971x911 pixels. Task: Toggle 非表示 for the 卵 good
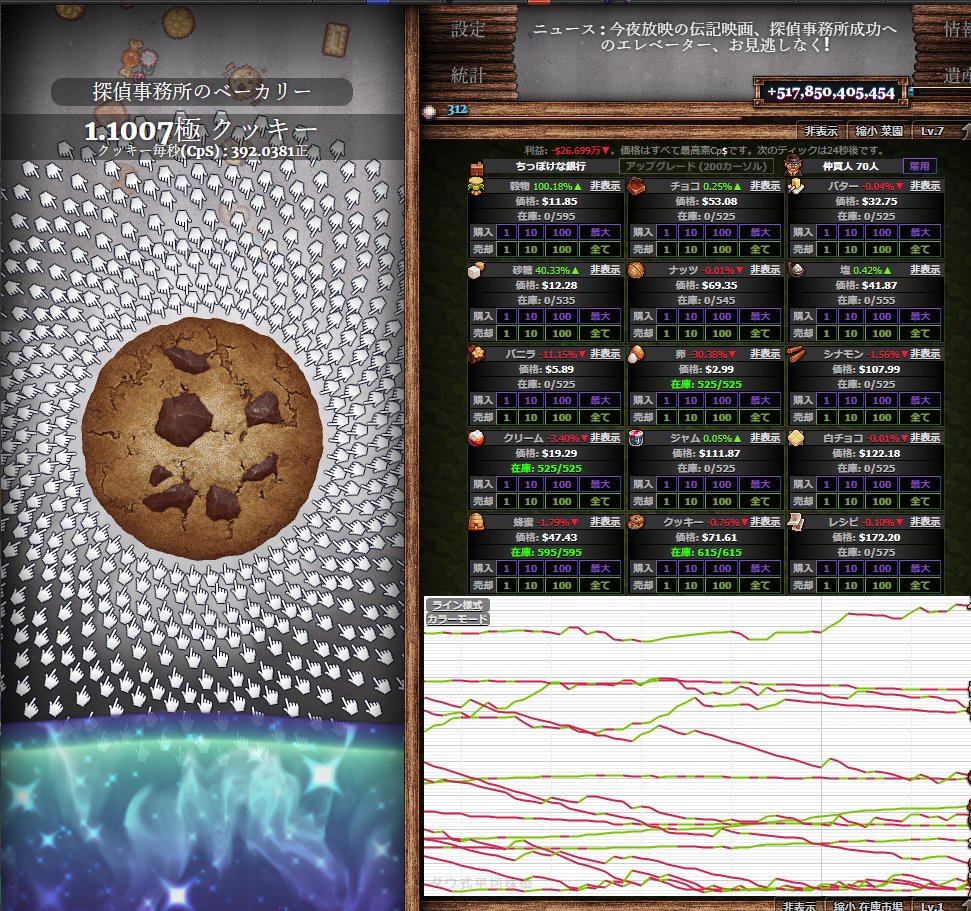(765, 354)
